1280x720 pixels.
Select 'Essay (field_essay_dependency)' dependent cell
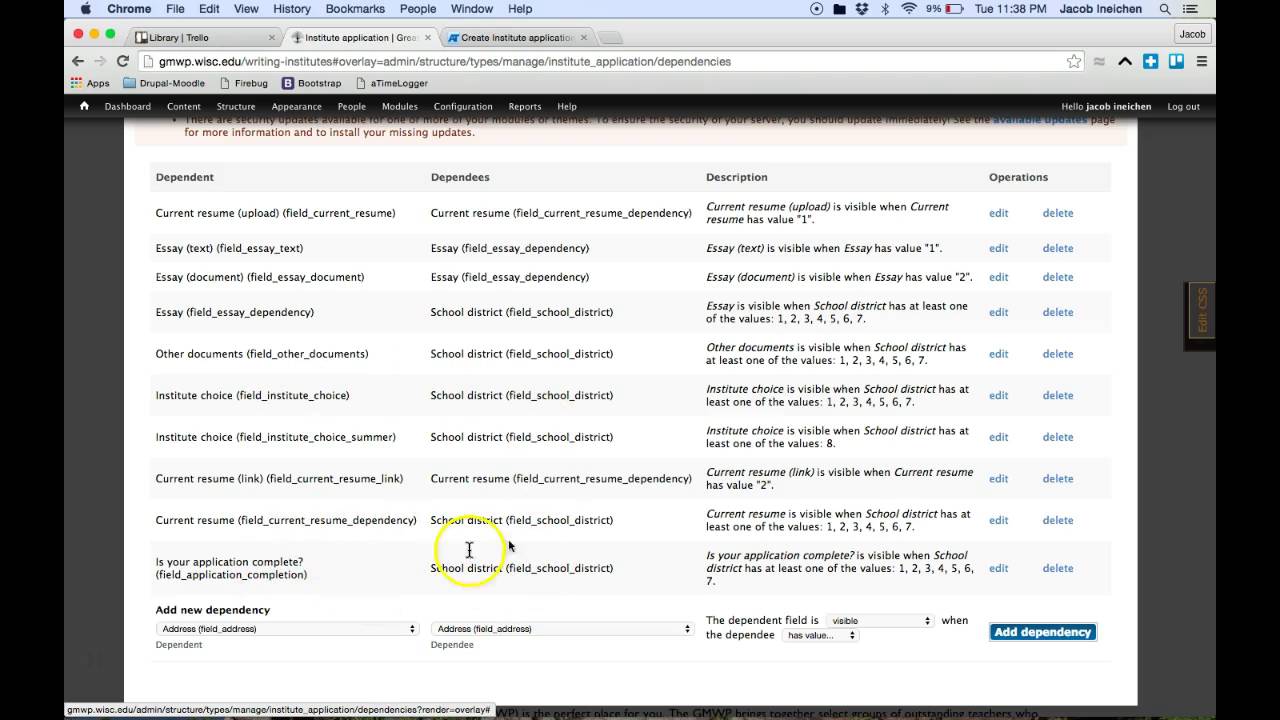[x=234, y=312]
